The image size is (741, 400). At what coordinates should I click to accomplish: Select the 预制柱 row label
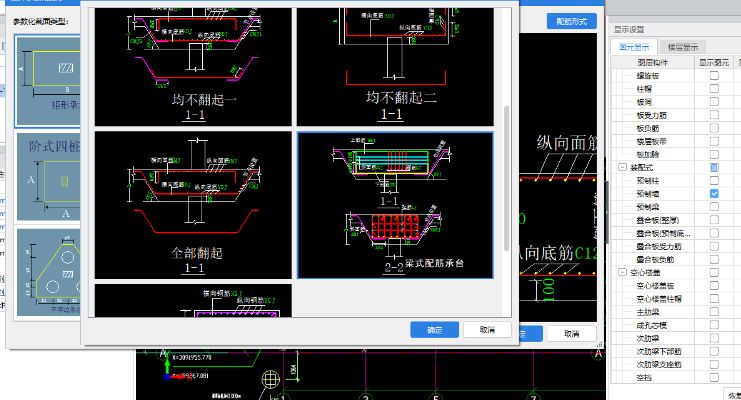point(647,181)
